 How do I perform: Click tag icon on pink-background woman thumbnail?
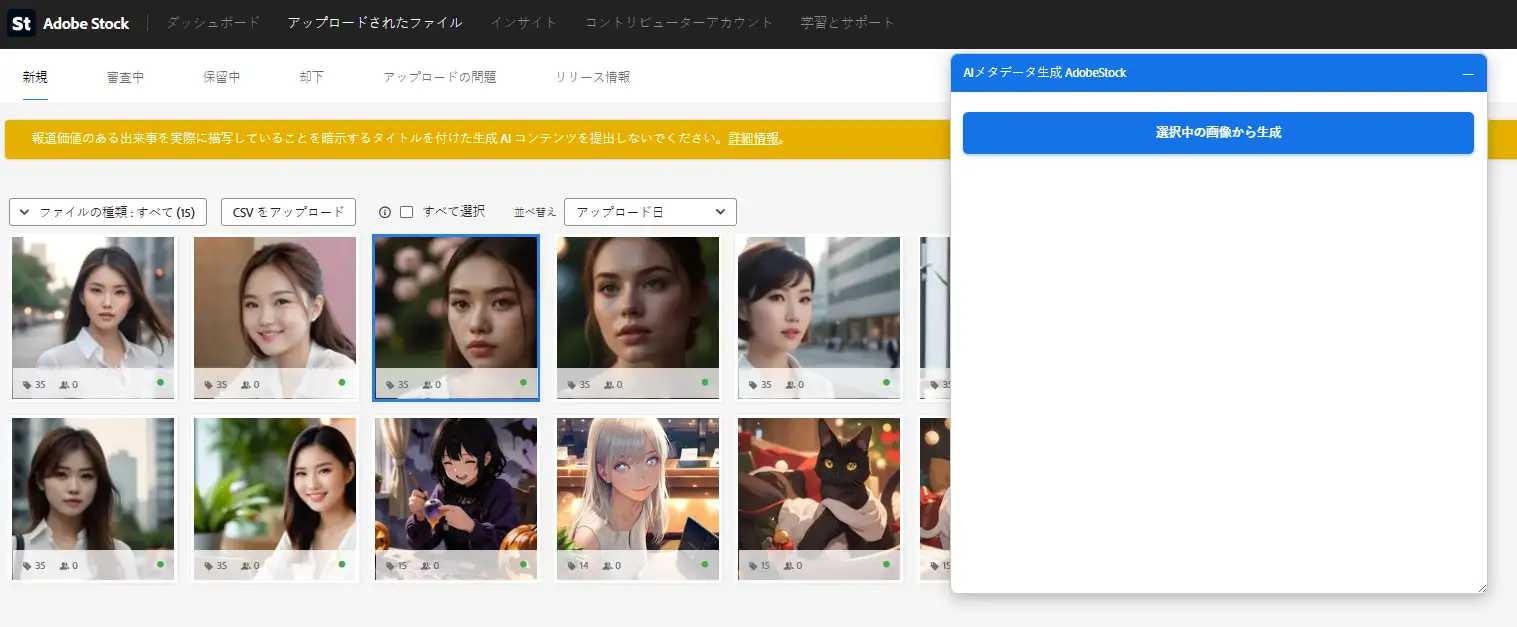[209, 384]
